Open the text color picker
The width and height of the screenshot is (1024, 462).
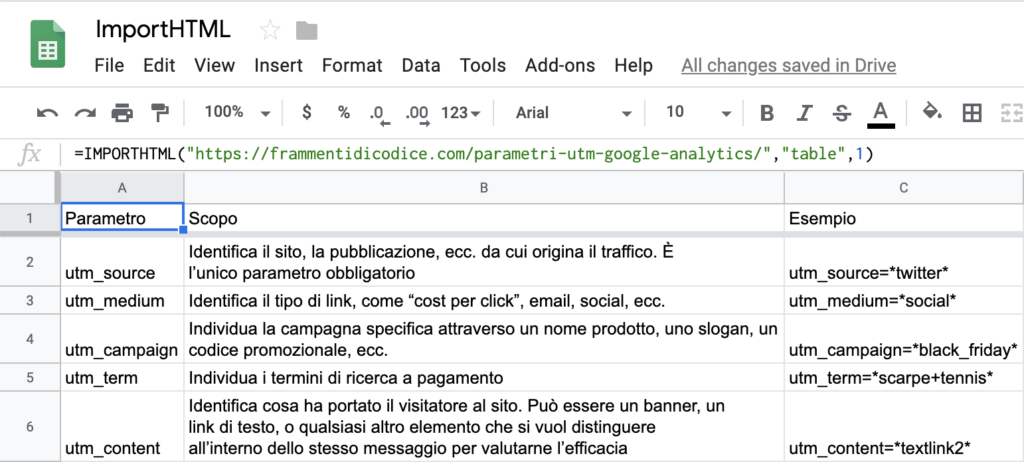(x=881, y=114)
